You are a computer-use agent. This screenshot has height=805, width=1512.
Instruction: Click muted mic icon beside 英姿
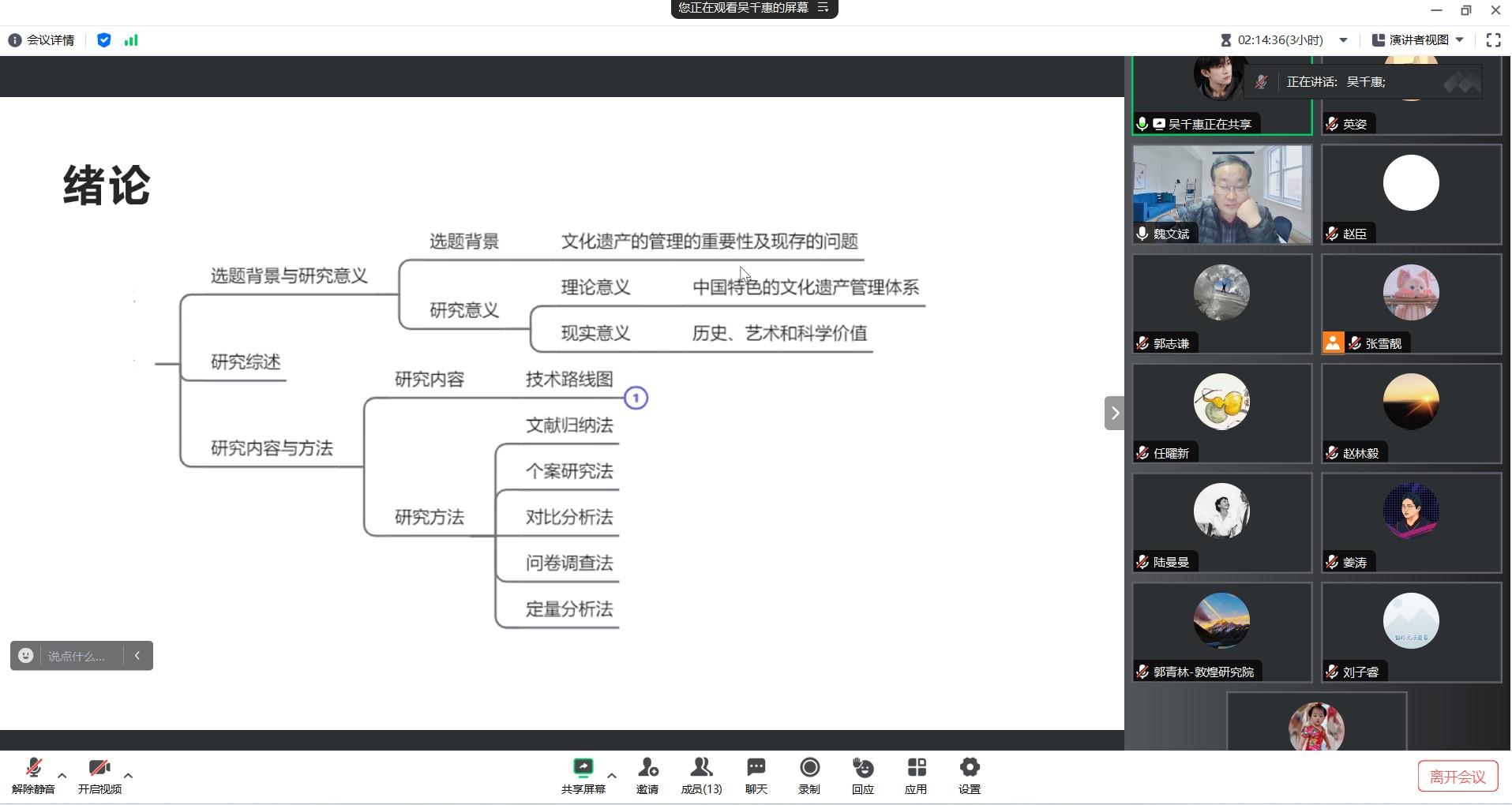[1332, 124]
